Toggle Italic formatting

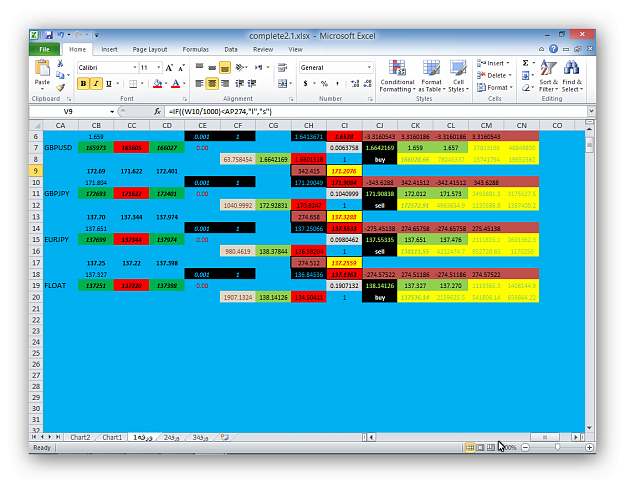pos(96,84)
